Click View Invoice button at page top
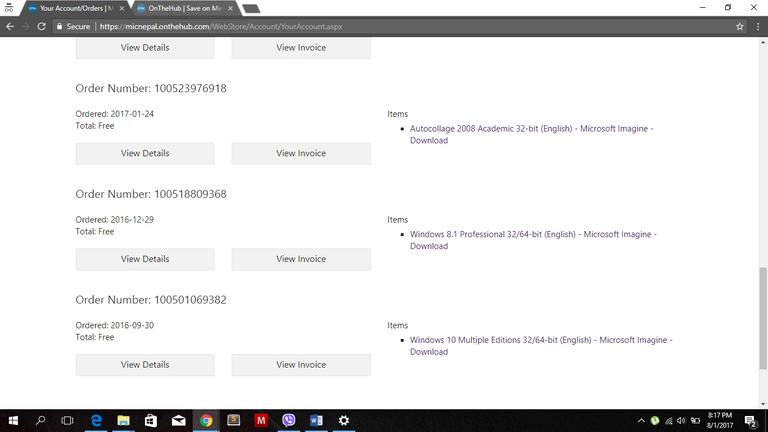 tap(301, 48)
